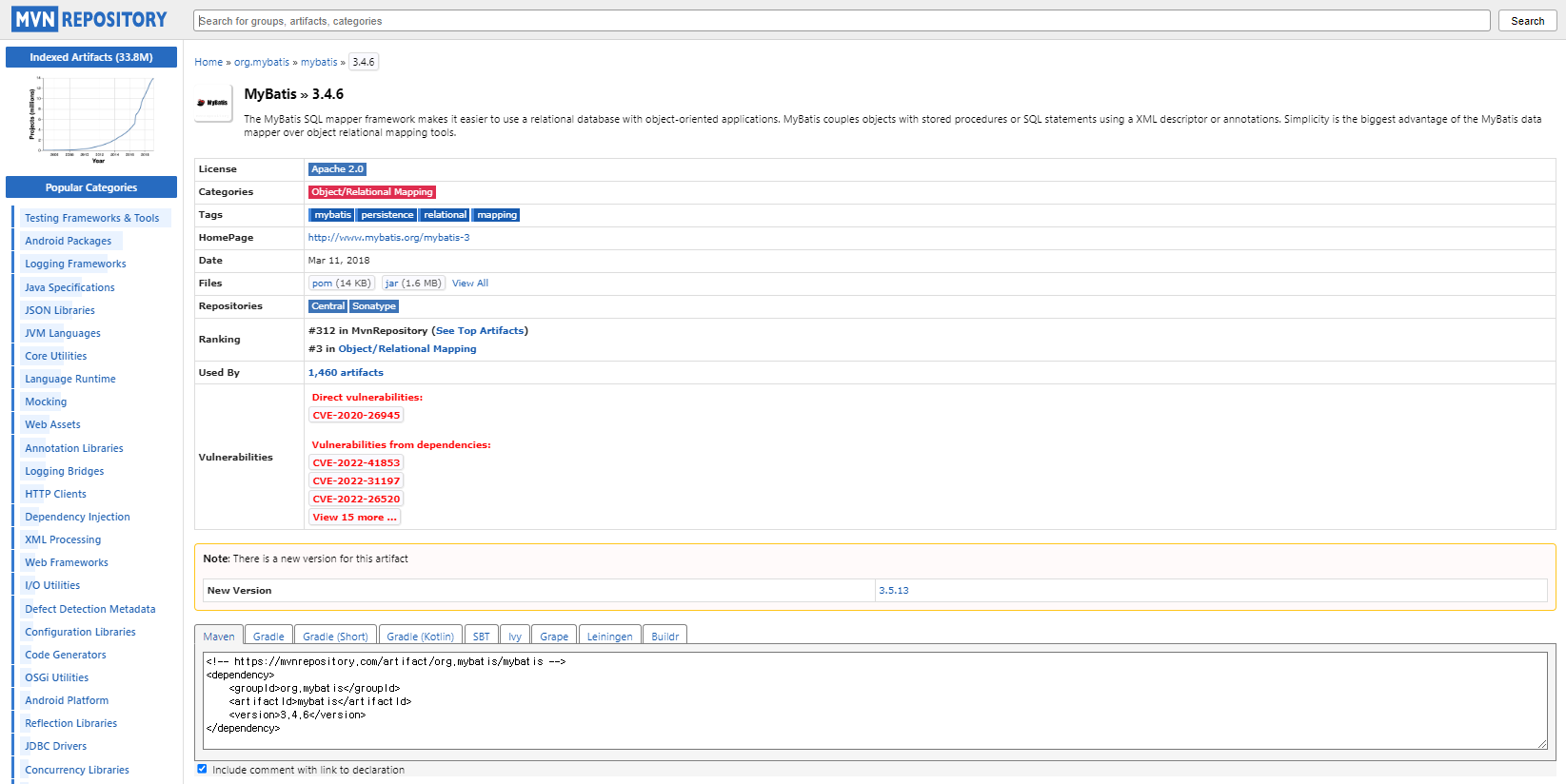Screen dimensions: 1566x784
Task: Click the MyBatis logo image
Action: point(213,103)
